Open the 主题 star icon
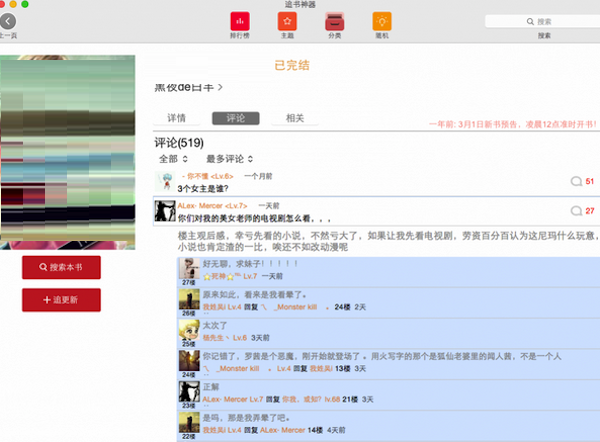This screenshot has width=600, height=442. pyautogui.click(x=287, y=21)
